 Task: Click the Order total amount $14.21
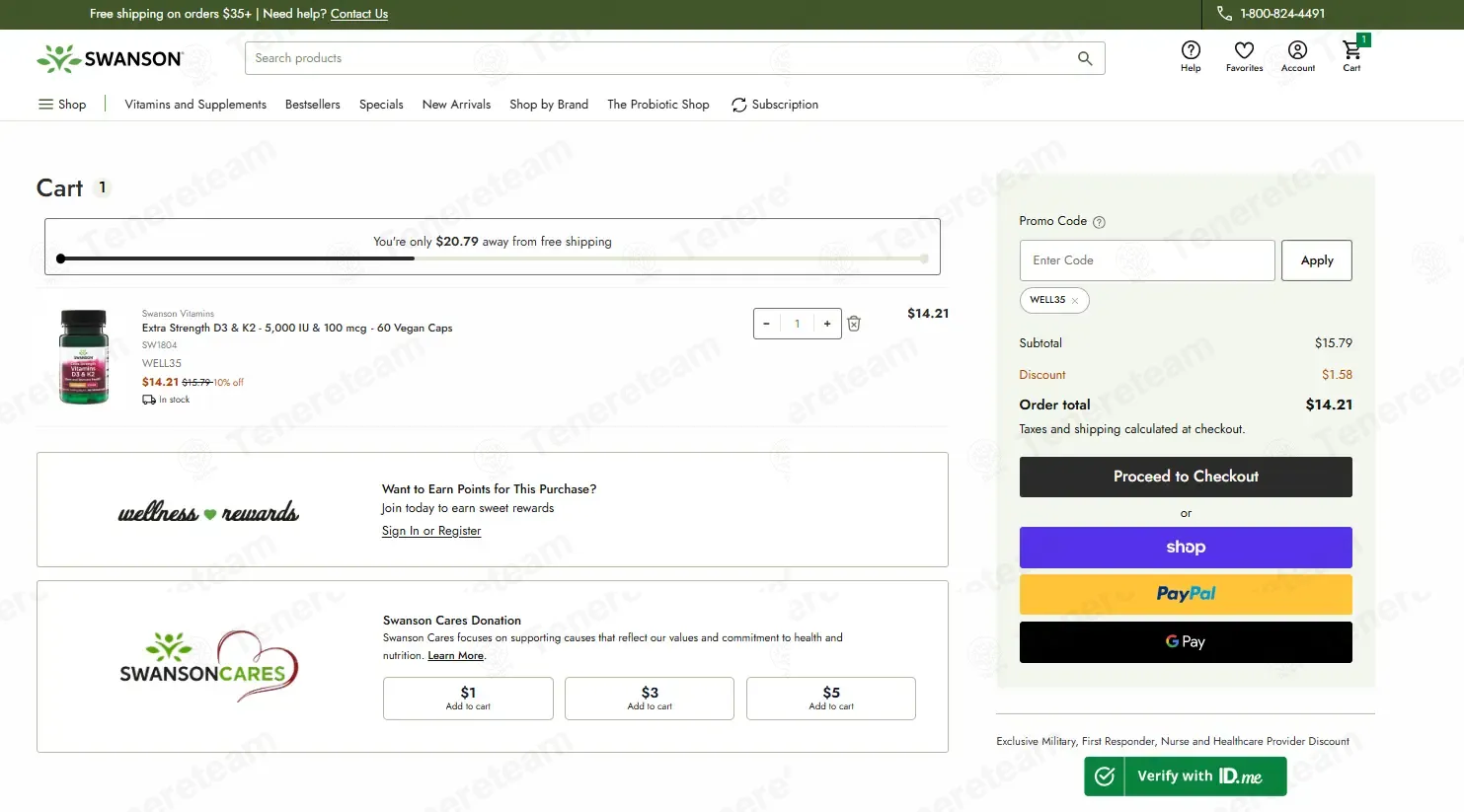(x=1329, y=405)
